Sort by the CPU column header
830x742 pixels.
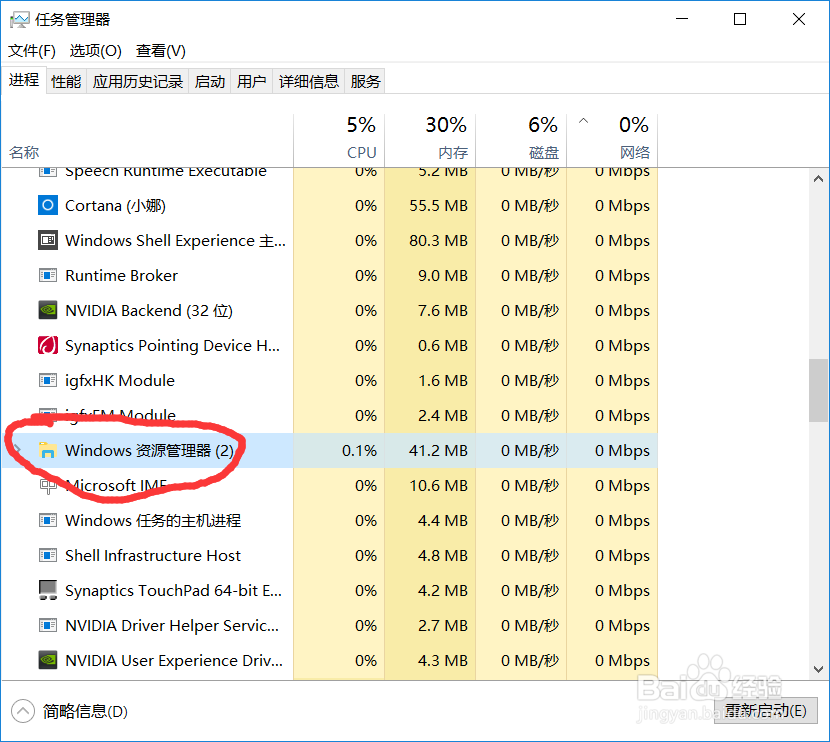coord(339,140)
